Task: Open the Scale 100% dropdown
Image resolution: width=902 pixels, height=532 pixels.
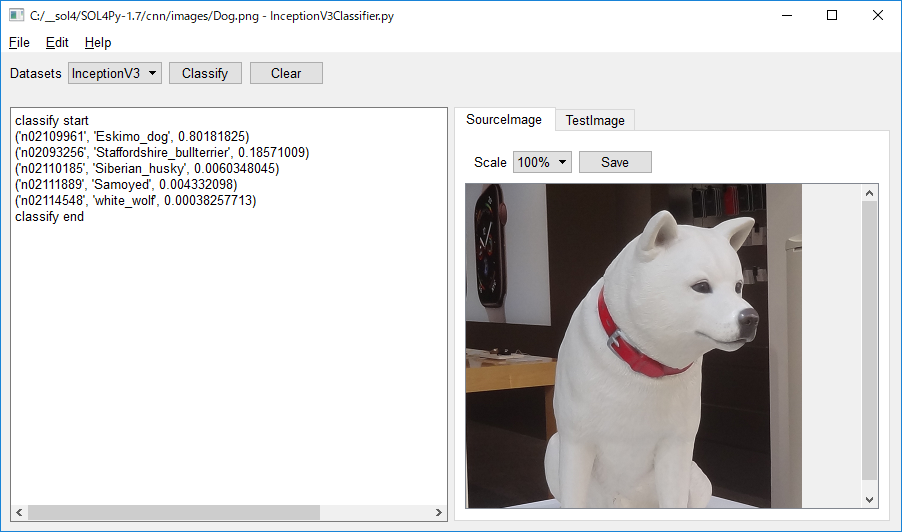Action: (542, 162)
